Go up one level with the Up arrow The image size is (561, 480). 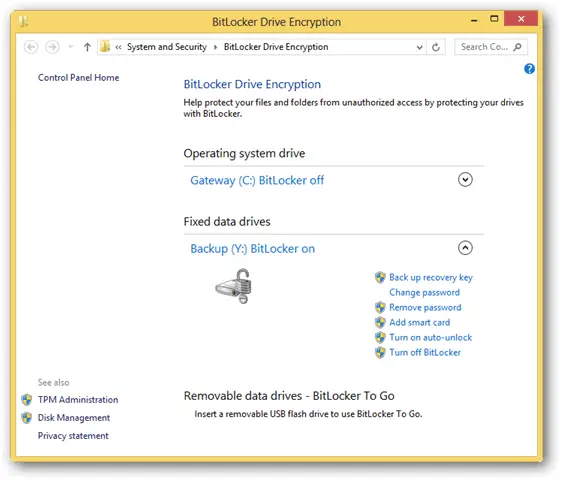[87, 47]
